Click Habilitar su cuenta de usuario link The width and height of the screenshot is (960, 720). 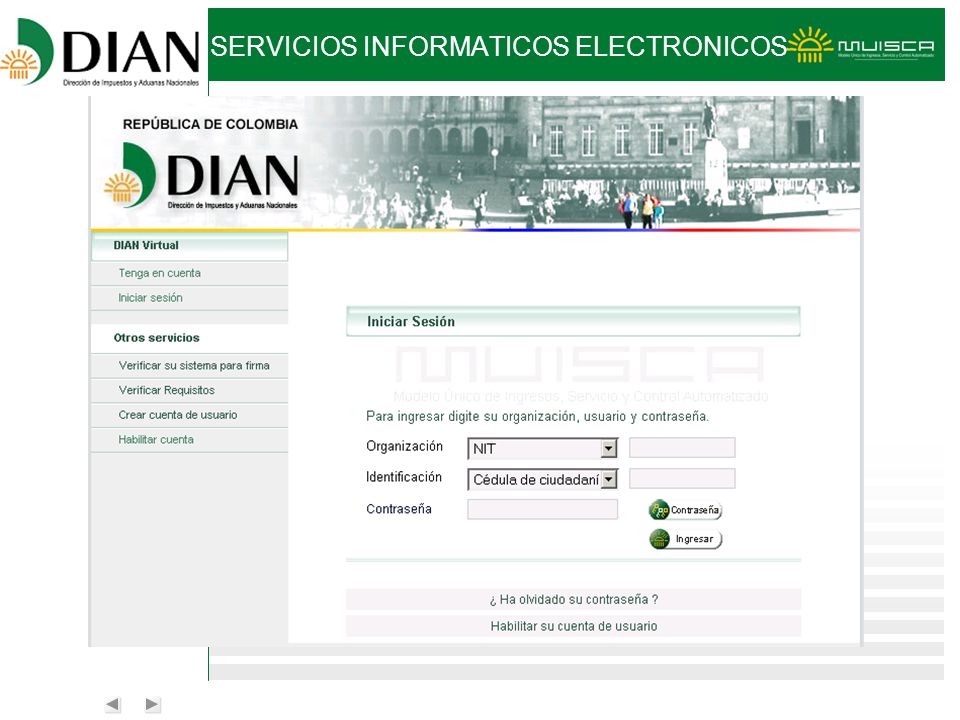[574, 626]
